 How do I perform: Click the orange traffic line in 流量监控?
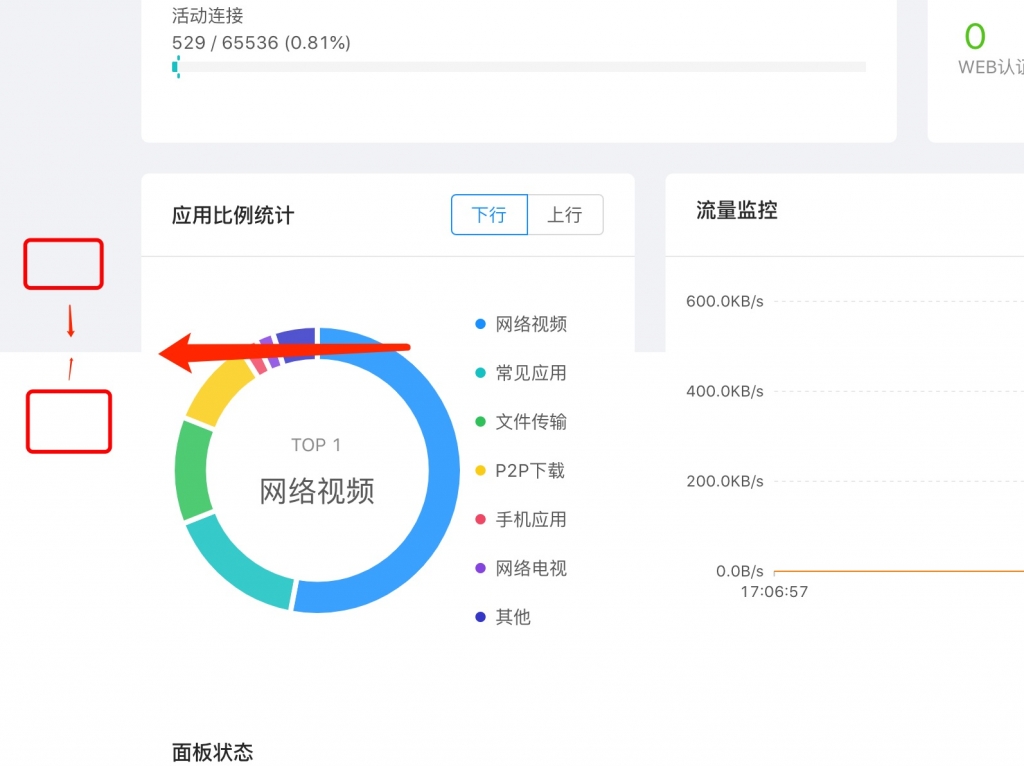[900, 571]
